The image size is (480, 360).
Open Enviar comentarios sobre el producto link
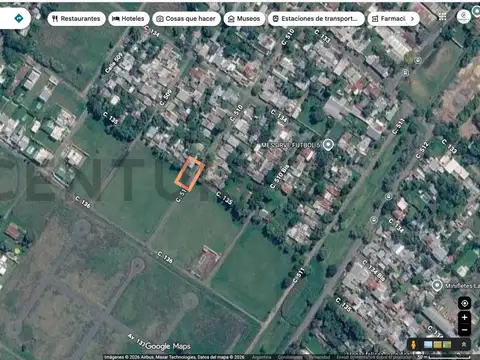click(373, 357)
